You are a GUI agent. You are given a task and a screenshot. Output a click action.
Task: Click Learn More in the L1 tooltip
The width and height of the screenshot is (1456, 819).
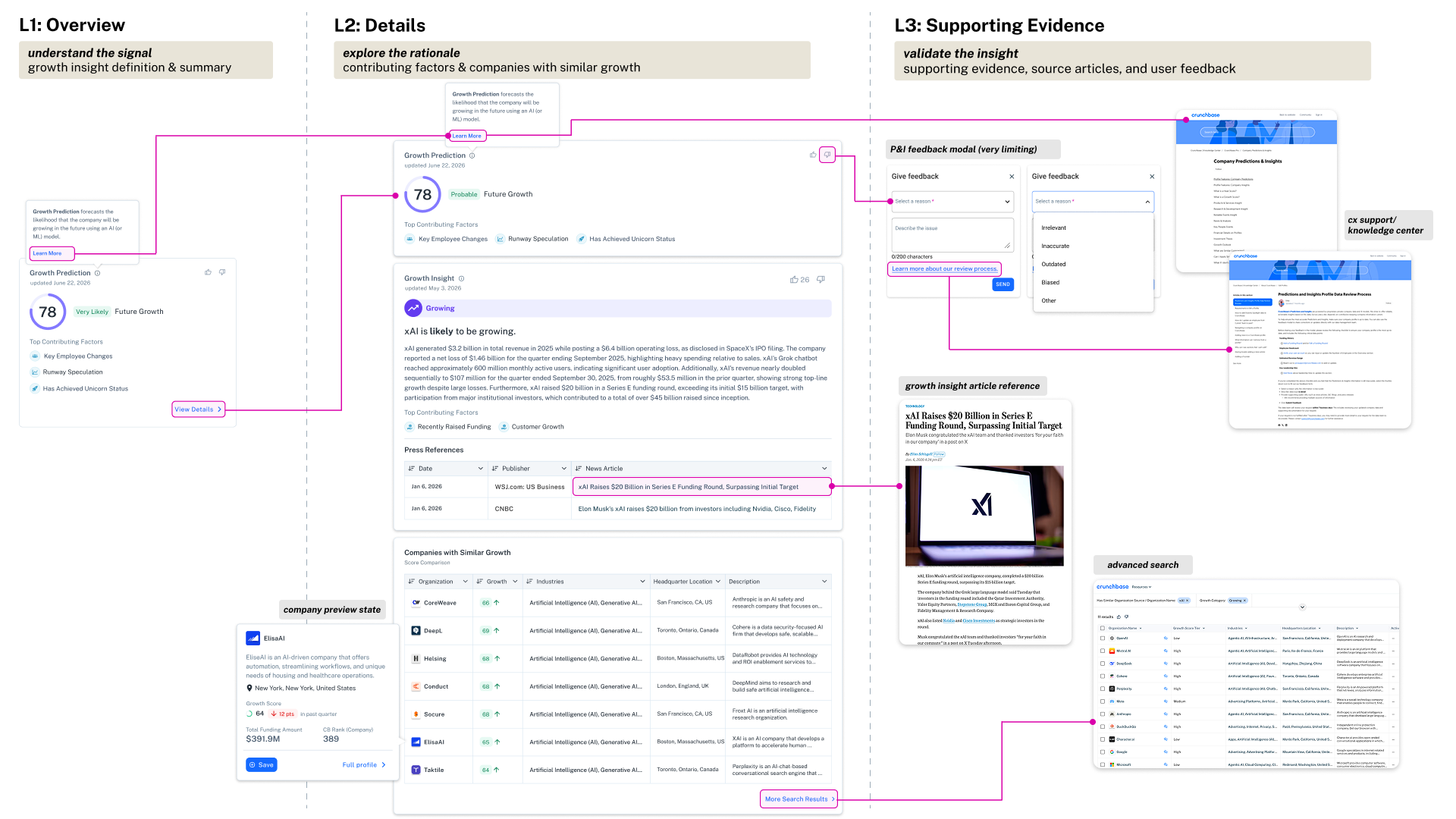(47, 253)
